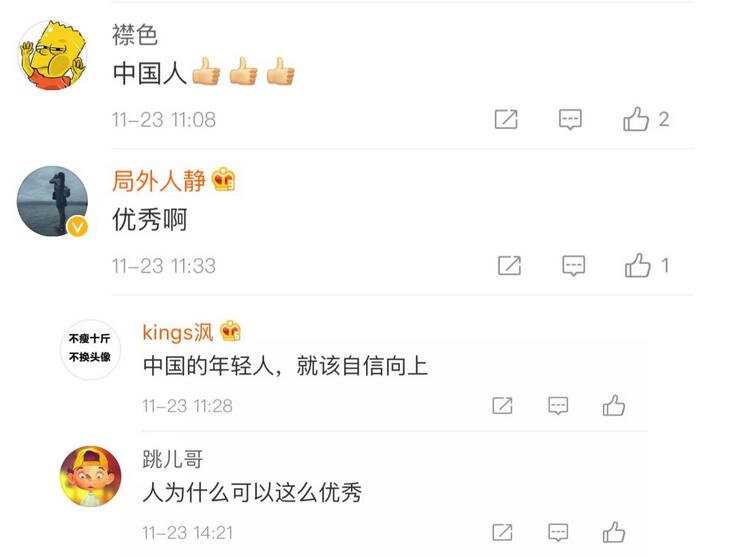The width and height of the screenshot is (729, 557).
Task: Like the comment by 襟色
Action: pyautogui.click(x=636, y=119)
